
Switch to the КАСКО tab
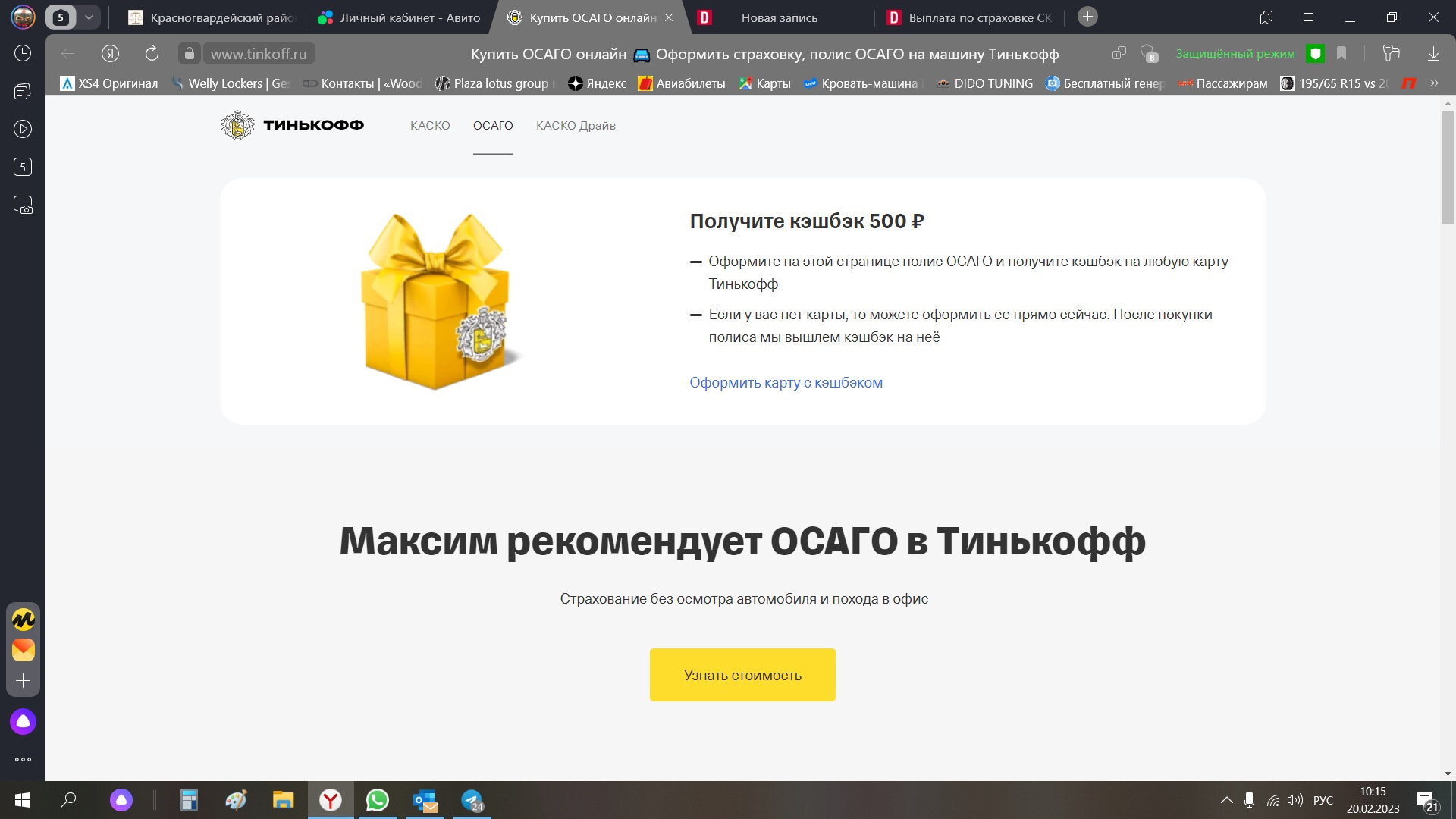[x=430, y=126]
